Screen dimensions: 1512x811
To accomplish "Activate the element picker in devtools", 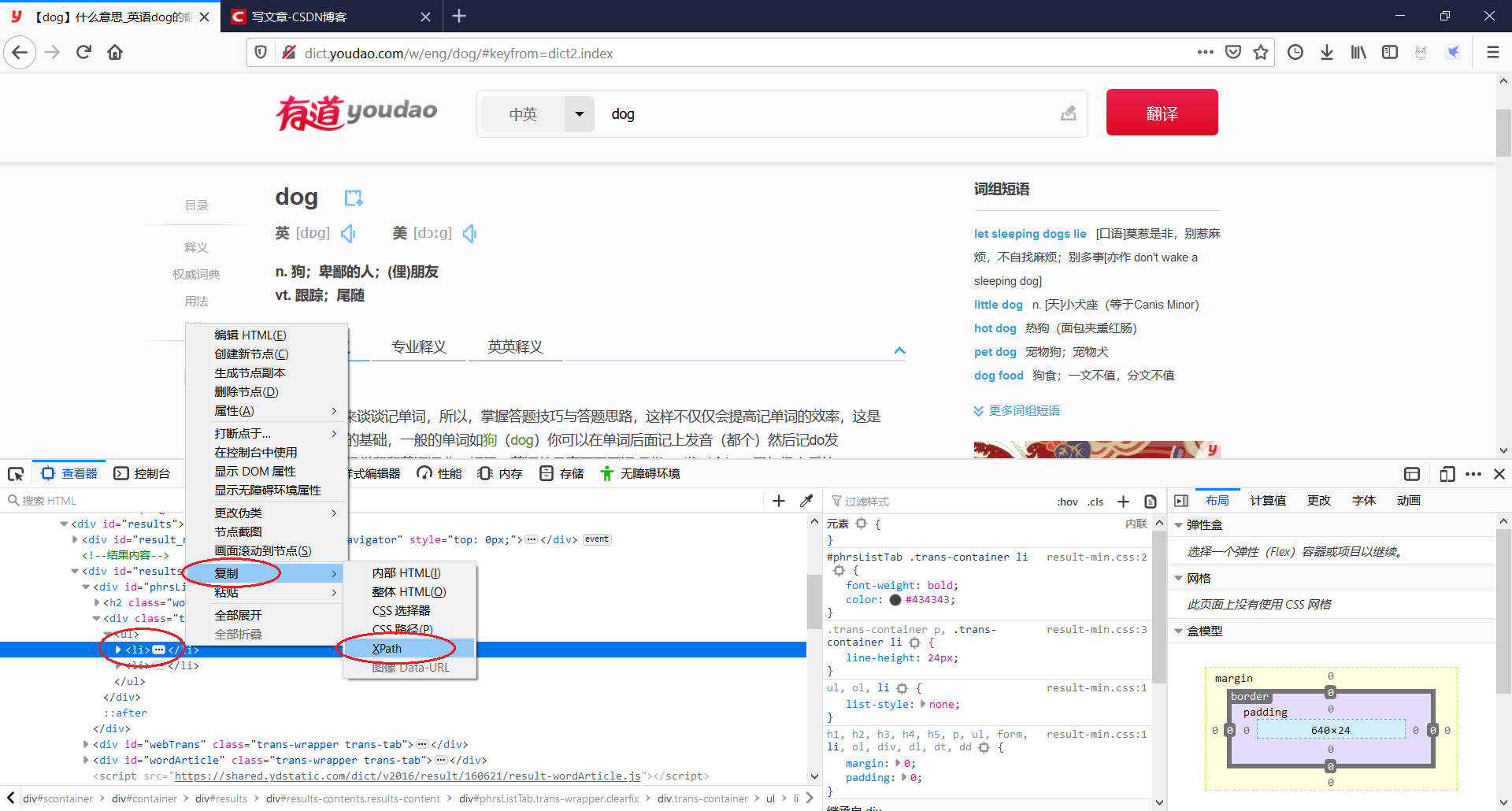I will pos(16,474).
